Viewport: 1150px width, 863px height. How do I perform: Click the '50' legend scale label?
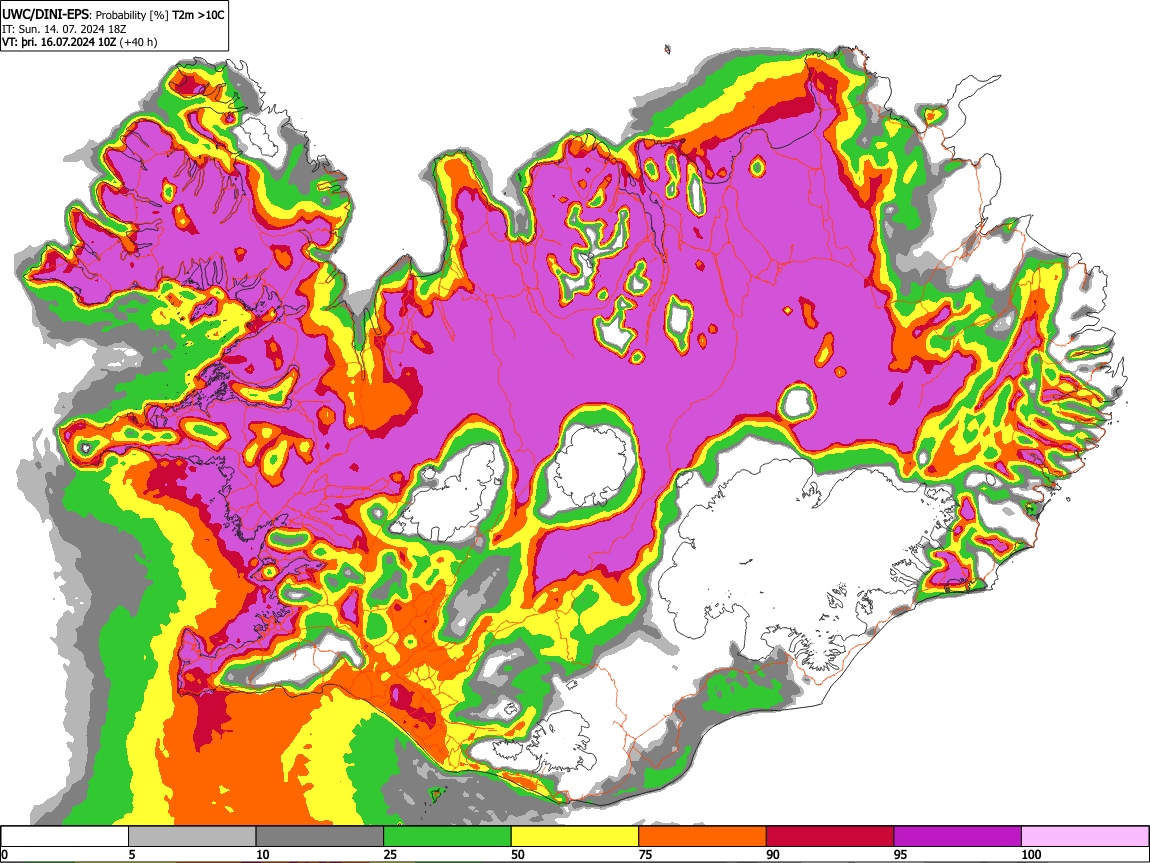[518, 854]
